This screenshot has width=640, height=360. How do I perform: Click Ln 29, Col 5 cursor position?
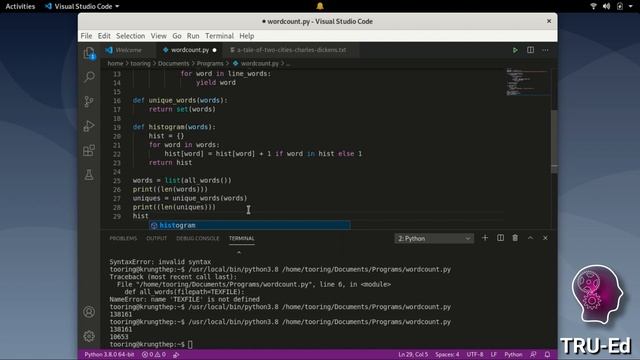coord(413,354)
